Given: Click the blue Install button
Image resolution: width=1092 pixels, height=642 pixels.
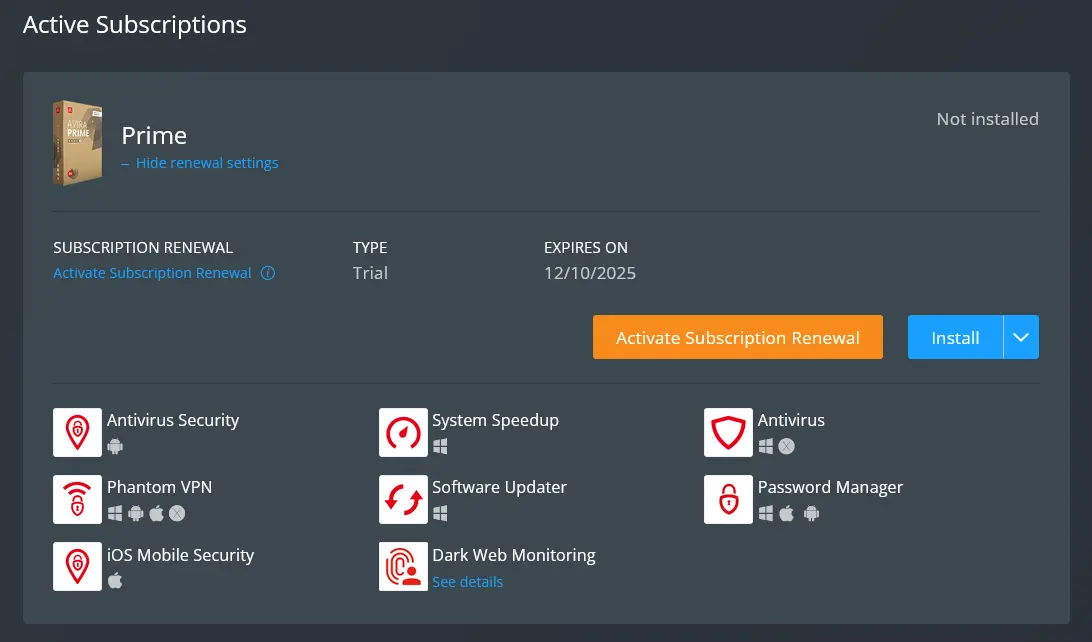Looking at the screenshot, I should pyautogui.click(x=955, y=337).
